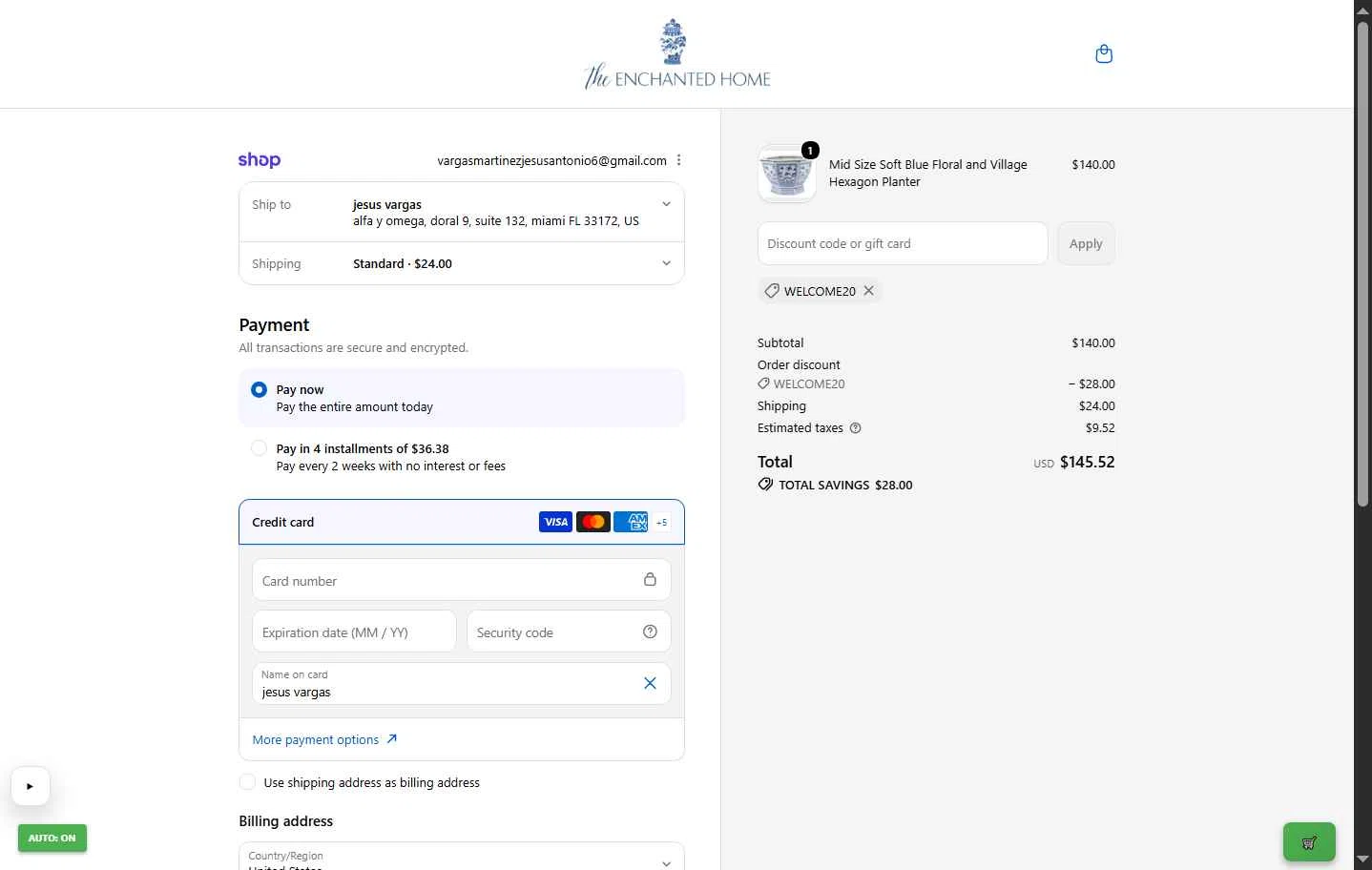Click the Card number field
Image resolution: width=1372 pixels, height=870 pixels.
pos(462,580)
